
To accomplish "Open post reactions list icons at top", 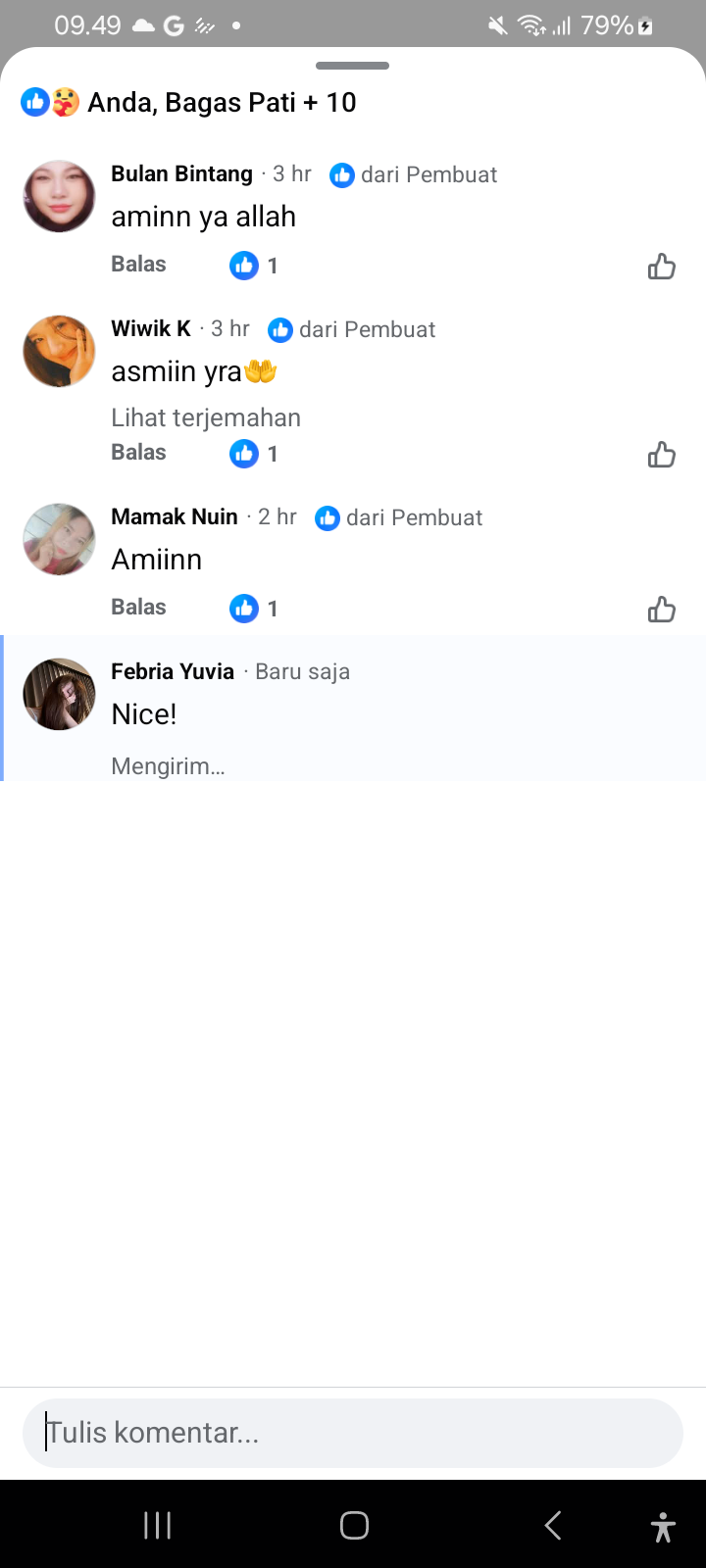I will [50, 102].
